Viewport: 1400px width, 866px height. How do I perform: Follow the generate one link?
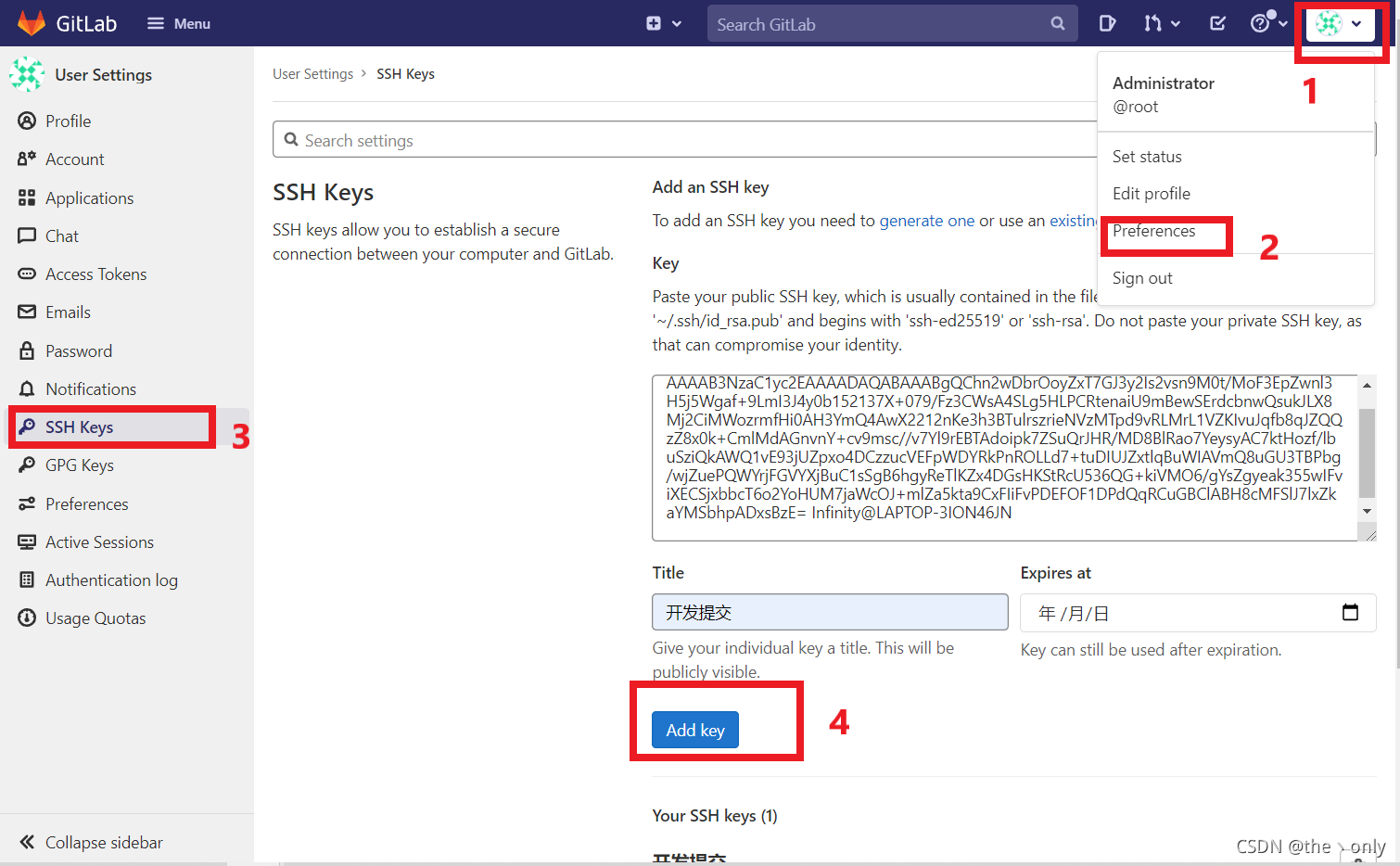click(927, 221)
